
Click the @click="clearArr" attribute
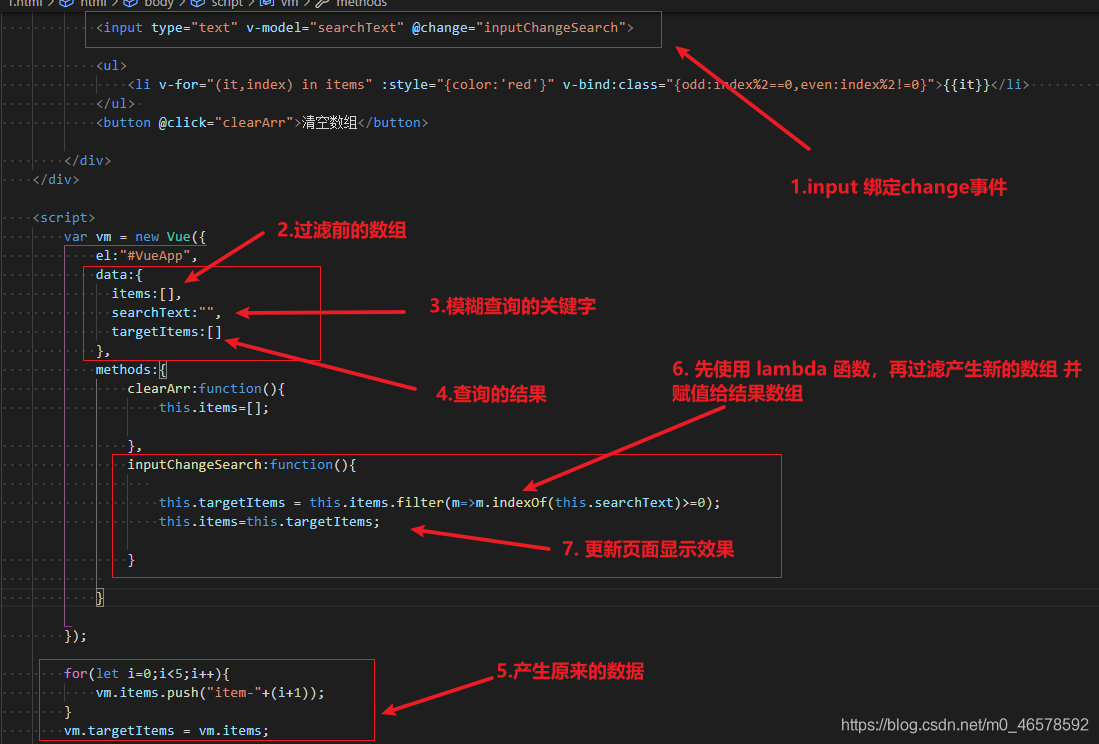click(x=226, y=123)
